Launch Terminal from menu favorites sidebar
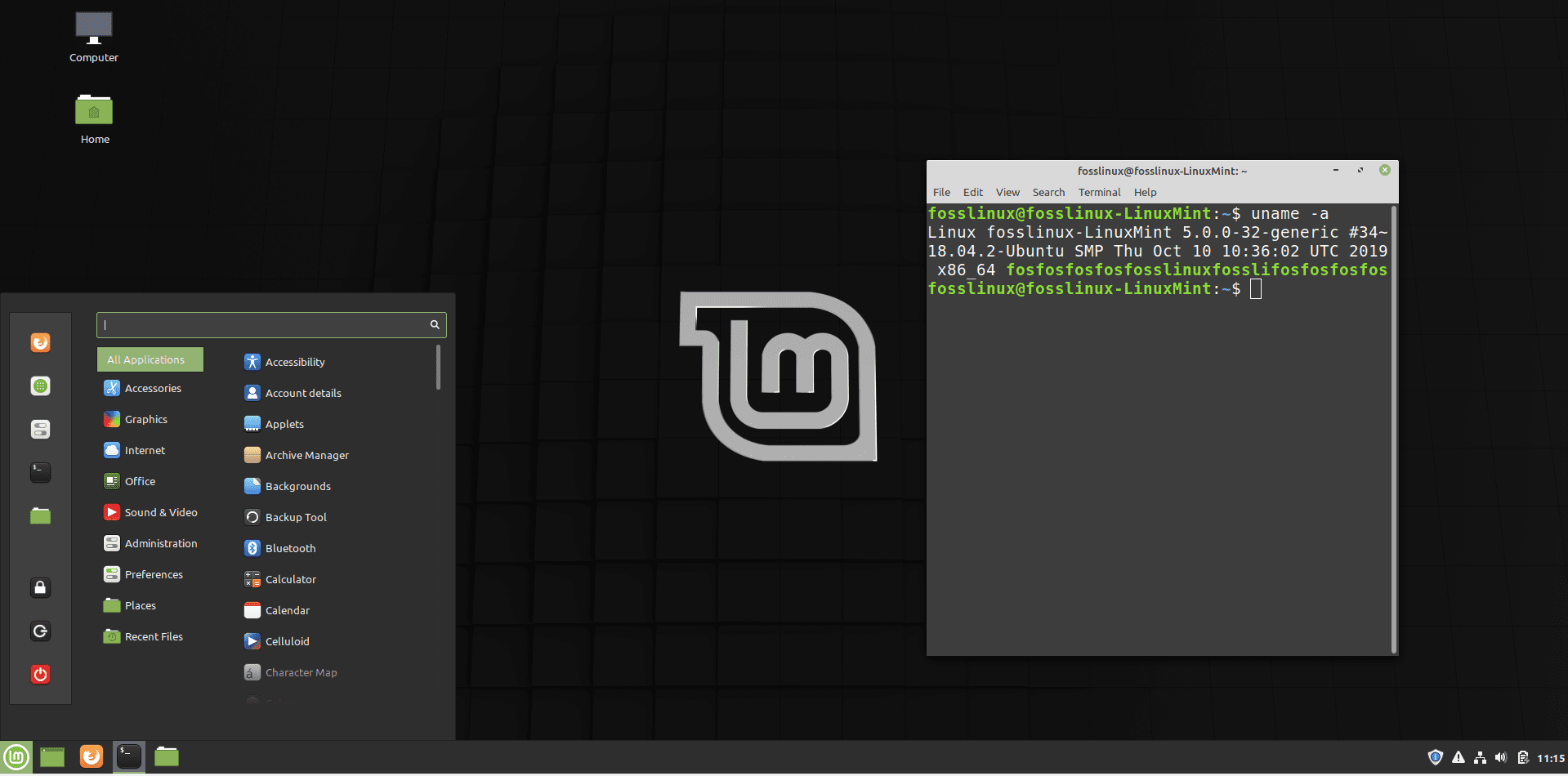1568x776 pixels. (40, 472)
